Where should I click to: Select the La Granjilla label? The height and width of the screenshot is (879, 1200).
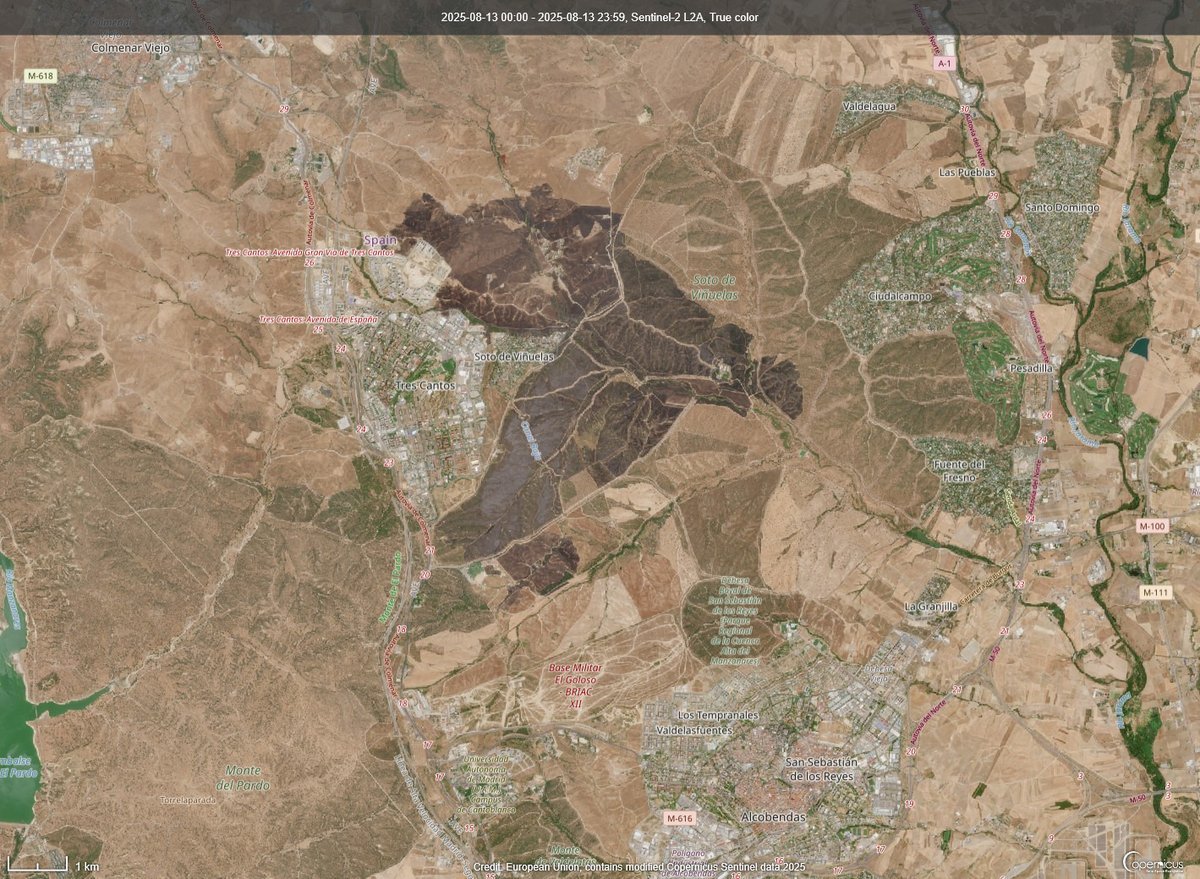point(931,607)
